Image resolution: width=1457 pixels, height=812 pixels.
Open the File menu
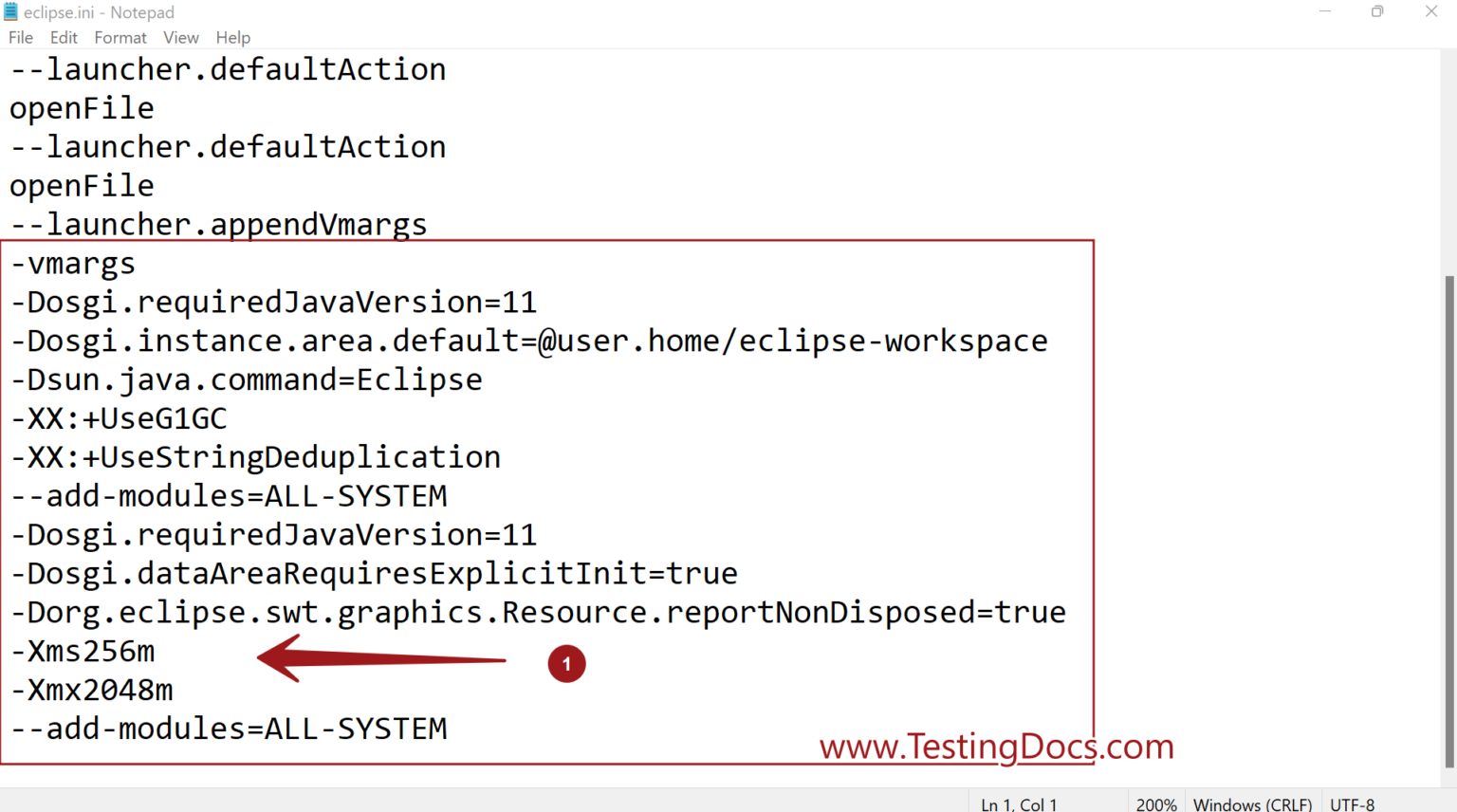(20, 37)
